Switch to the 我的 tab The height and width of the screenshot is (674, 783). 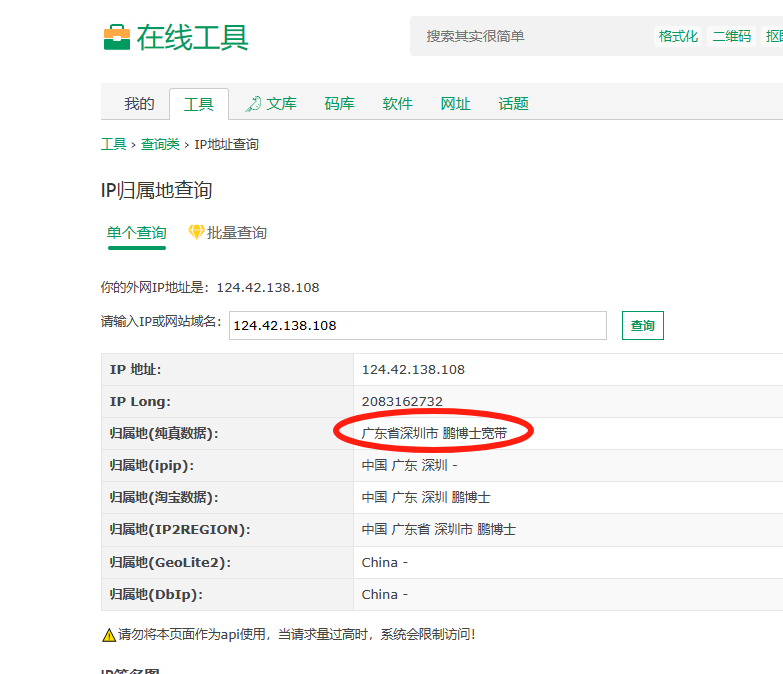[139, 104]
